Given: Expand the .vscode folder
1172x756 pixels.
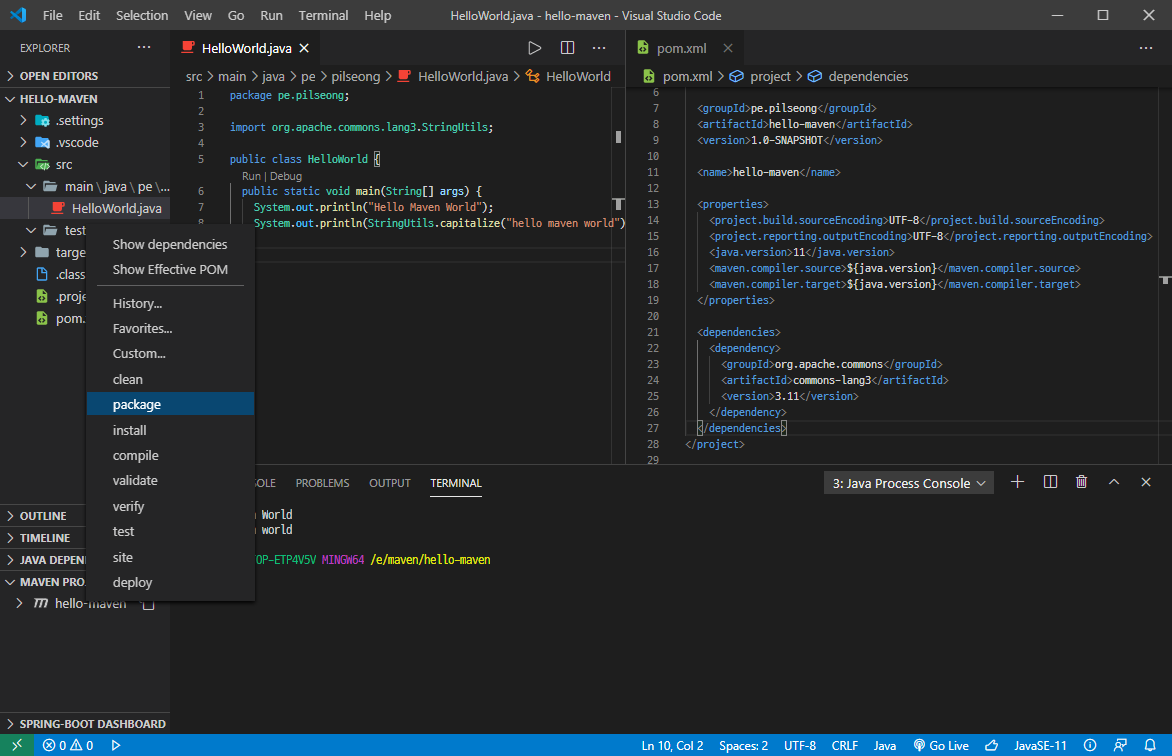Looking at the screenshot, I should pyautogui.click(x=84, y=142).
